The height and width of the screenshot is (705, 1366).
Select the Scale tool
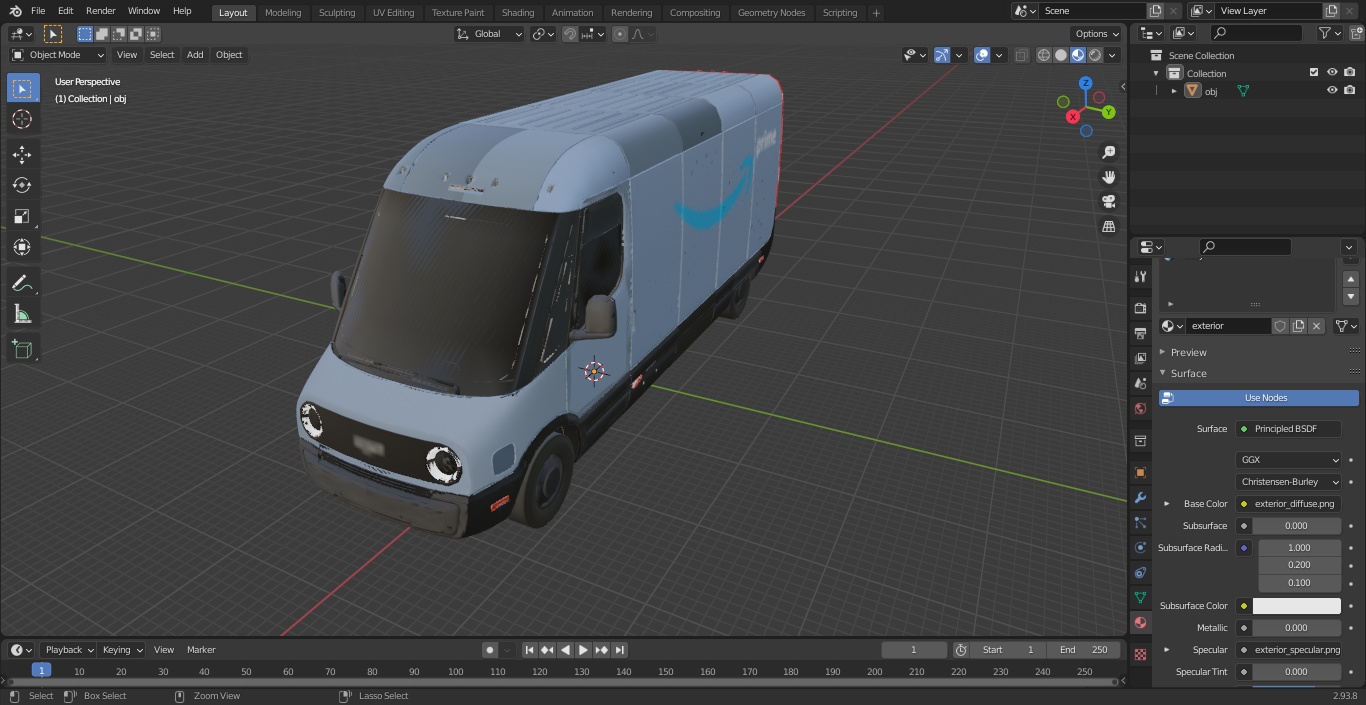(x=22, y=216)
